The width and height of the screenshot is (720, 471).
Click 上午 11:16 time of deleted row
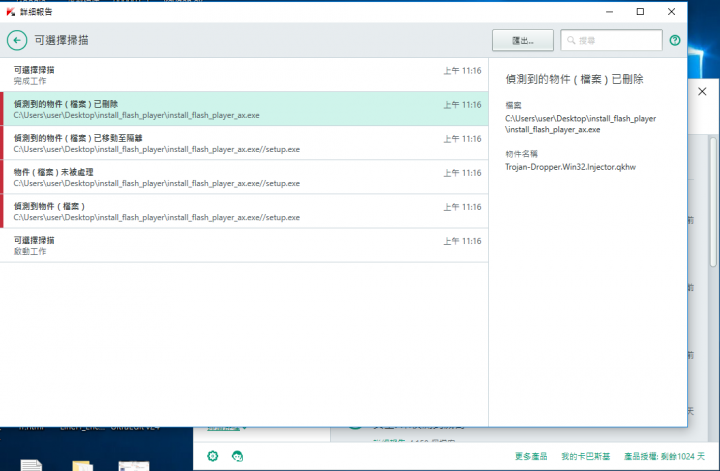click(x=462, y=105)
